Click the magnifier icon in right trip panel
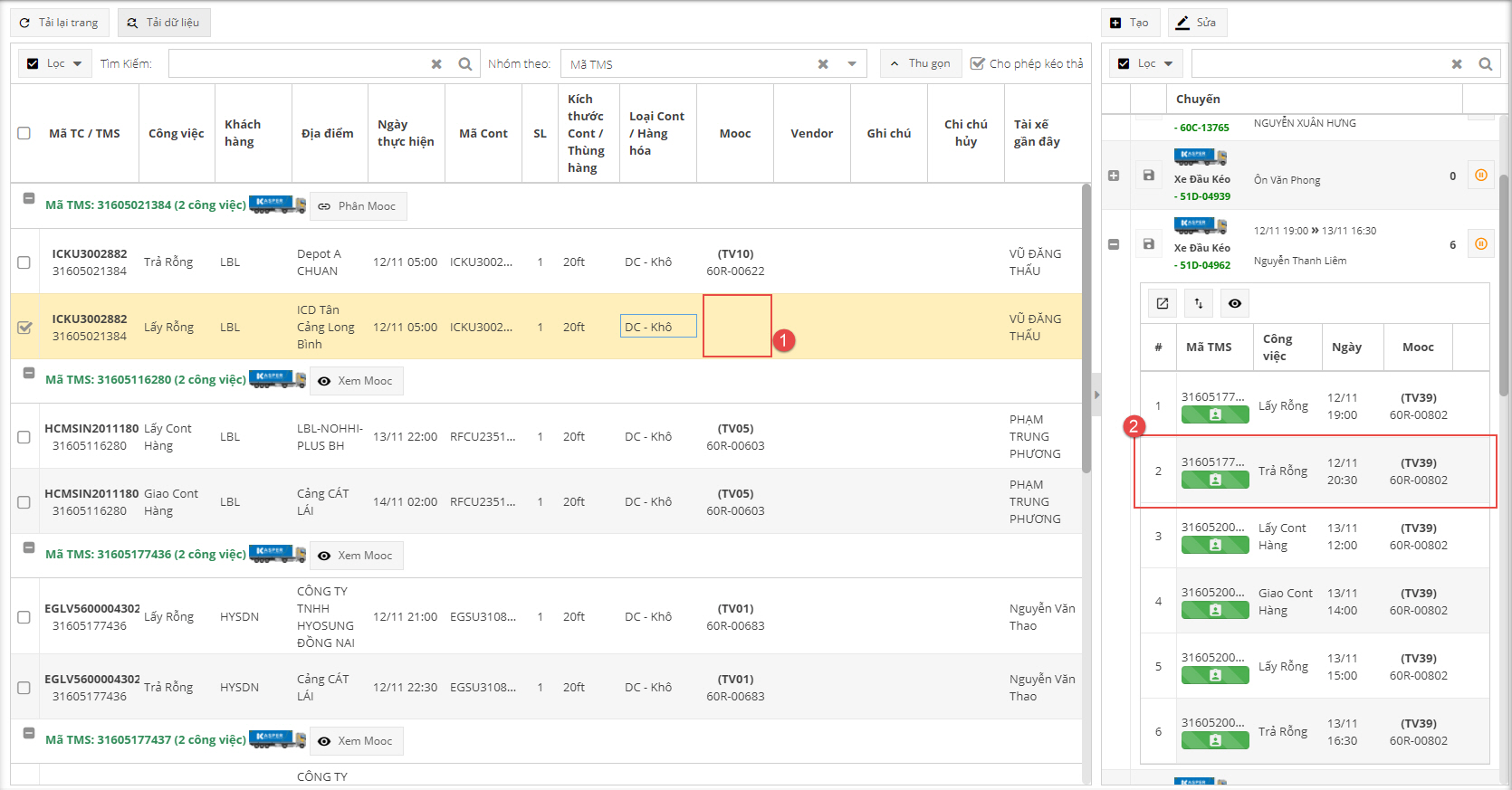This screenshot has height=790, width=1512. point(1485,64)
